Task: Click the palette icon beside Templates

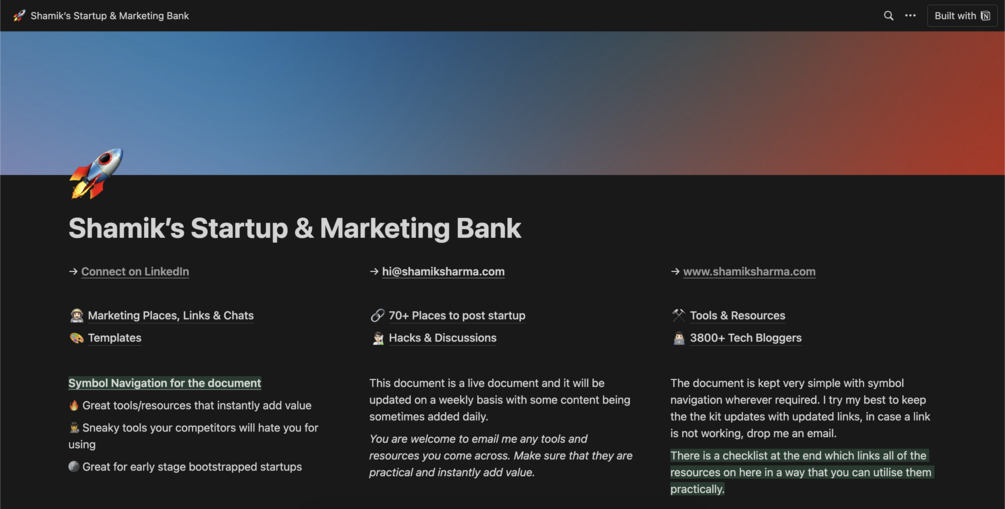Action: [x=76, y=338]
